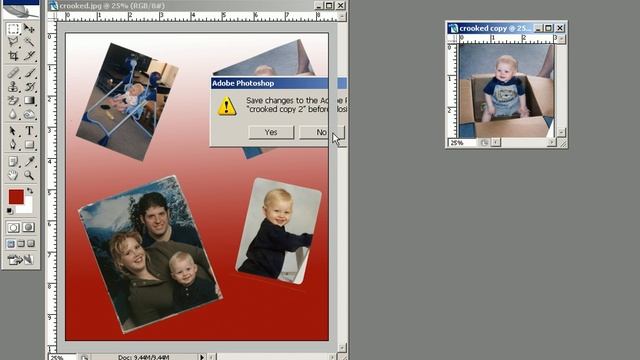Click scroll-left arrow in crooked copy window

click(496, 142)
